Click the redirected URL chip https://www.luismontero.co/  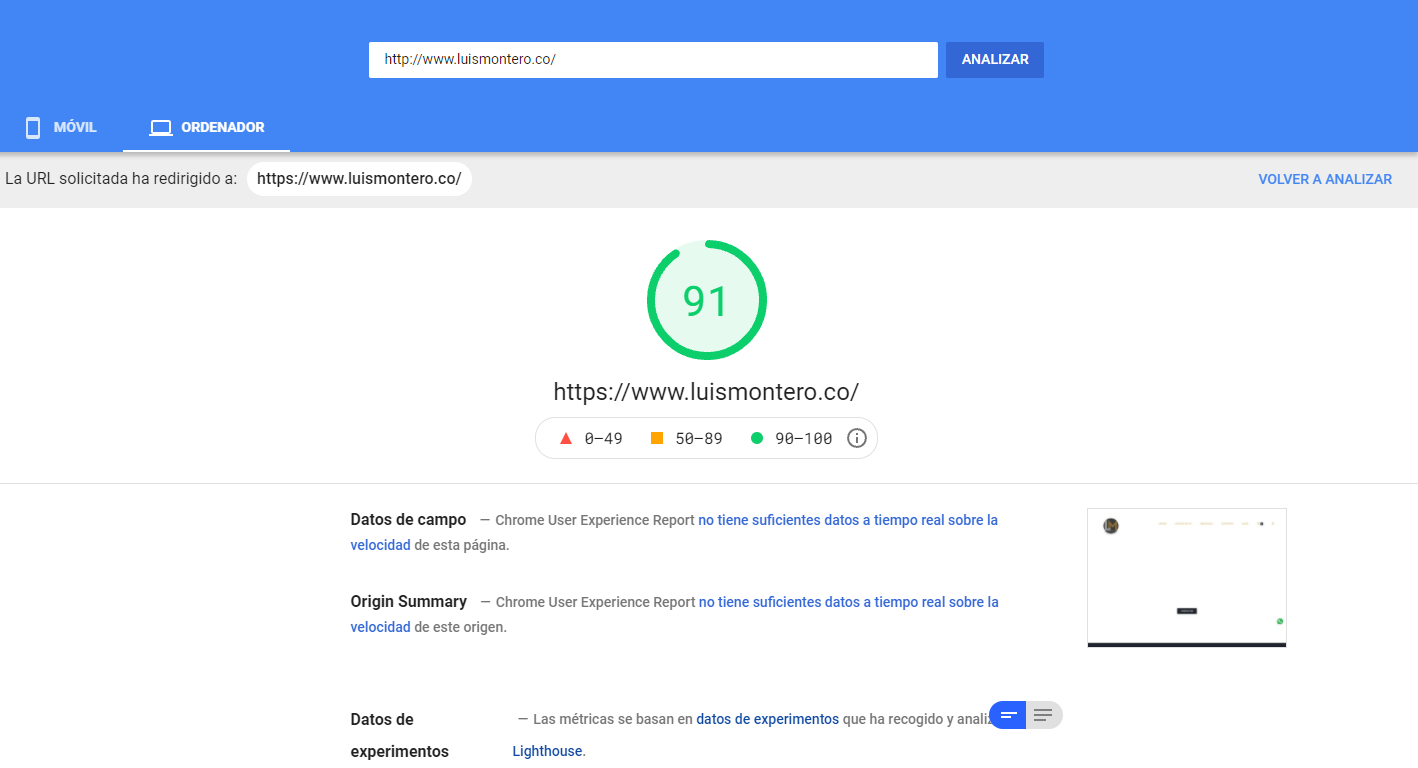click(359, 179)
